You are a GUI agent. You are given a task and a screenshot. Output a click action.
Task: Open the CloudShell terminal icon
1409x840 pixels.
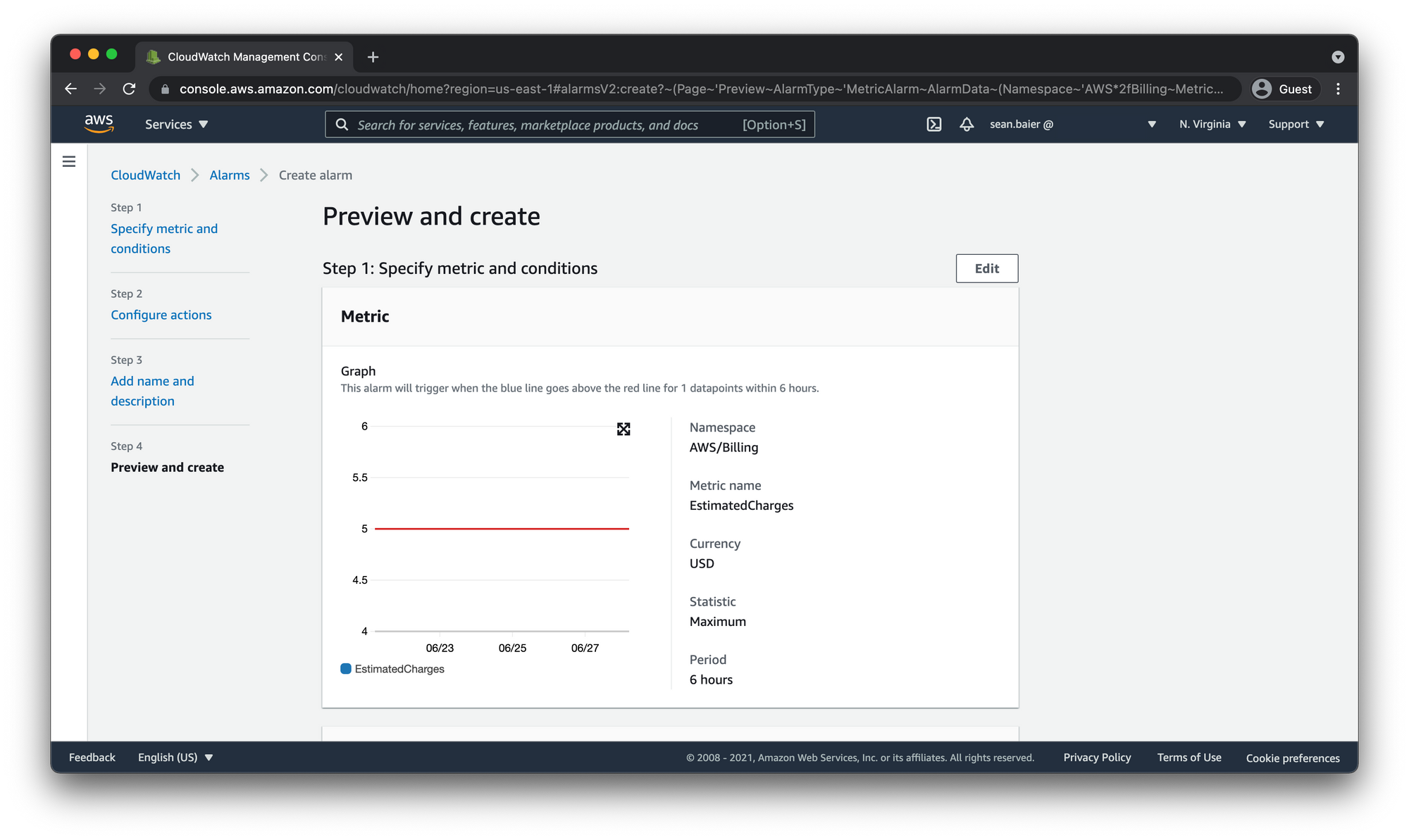[933, 125]
